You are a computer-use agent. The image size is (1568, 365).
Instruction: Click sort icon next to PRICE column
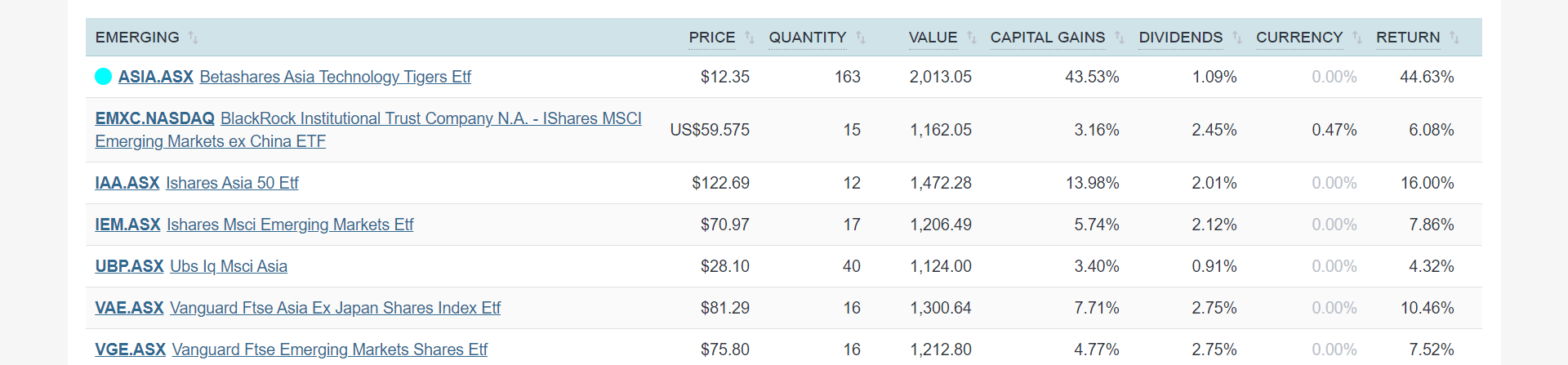click(x=750, y=38)
